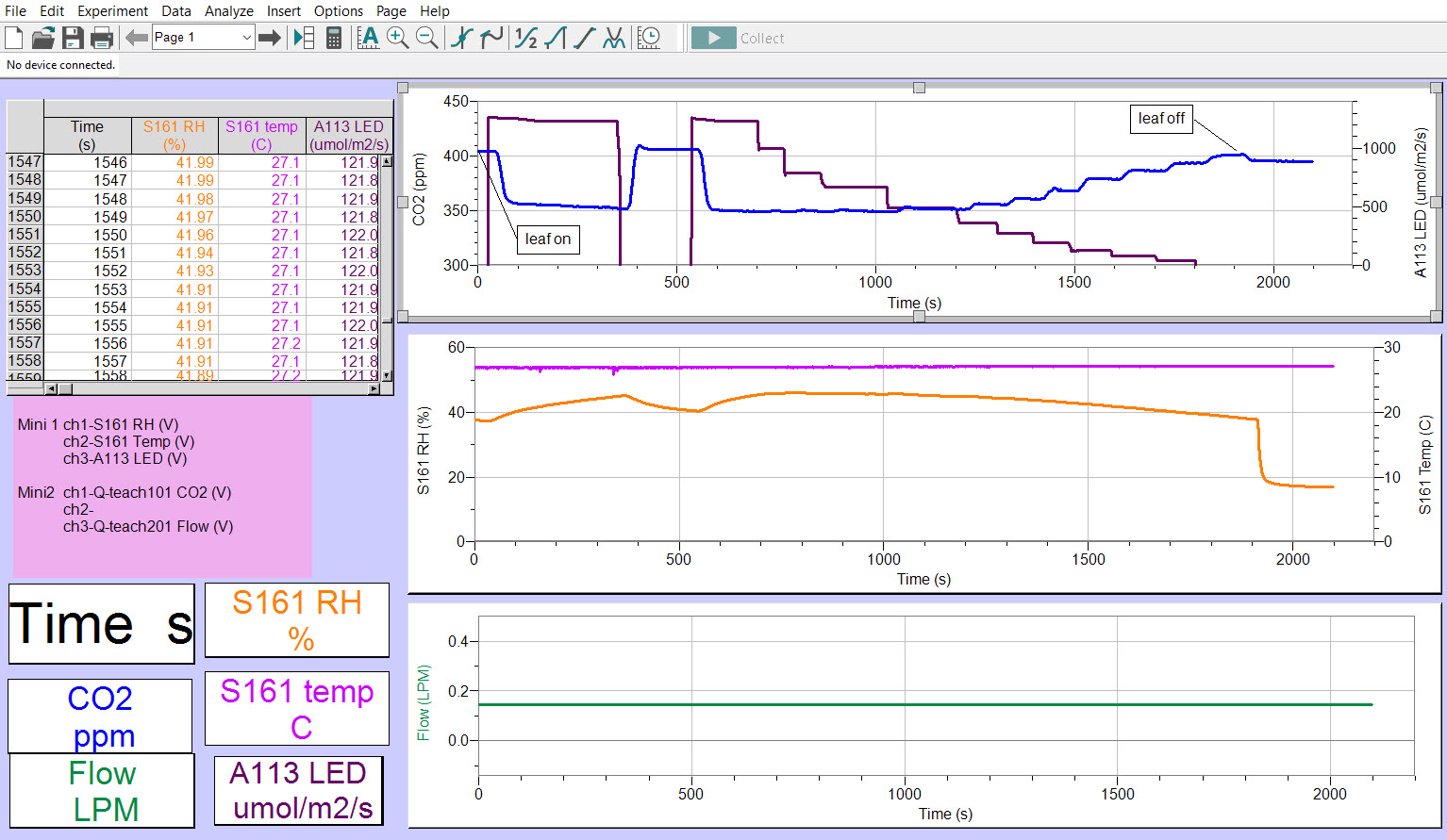The height and width of the screenshot is (840, 1447).
Task: Apply the Linear Fit tool
Action: point(585,38)
